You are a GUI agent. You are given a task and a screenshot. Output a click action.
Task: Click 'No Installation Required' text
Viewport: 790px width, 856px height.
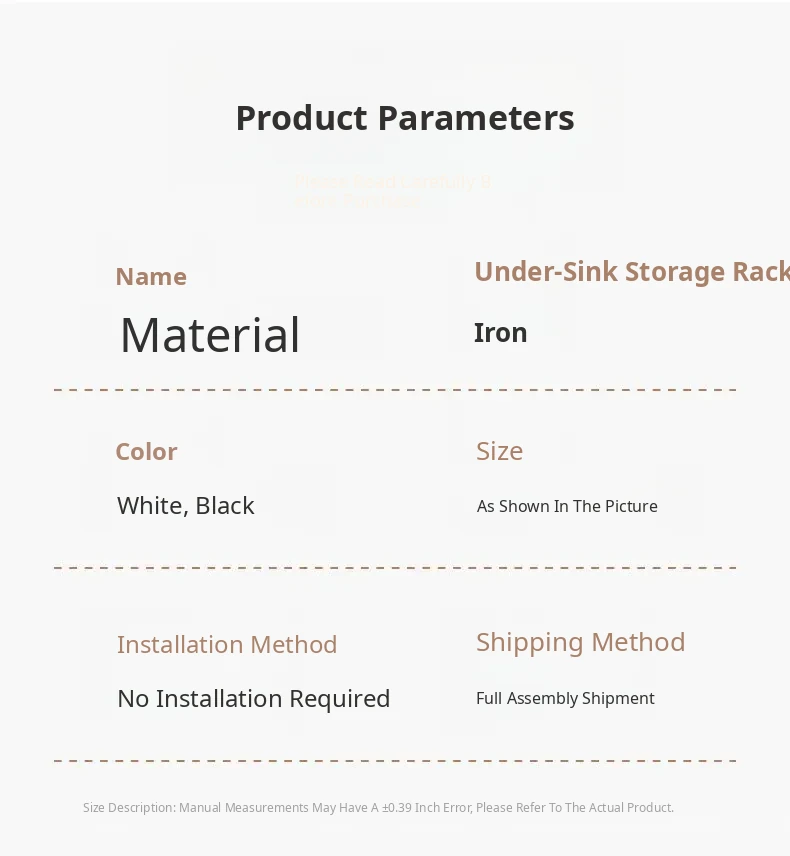point(254,699)
